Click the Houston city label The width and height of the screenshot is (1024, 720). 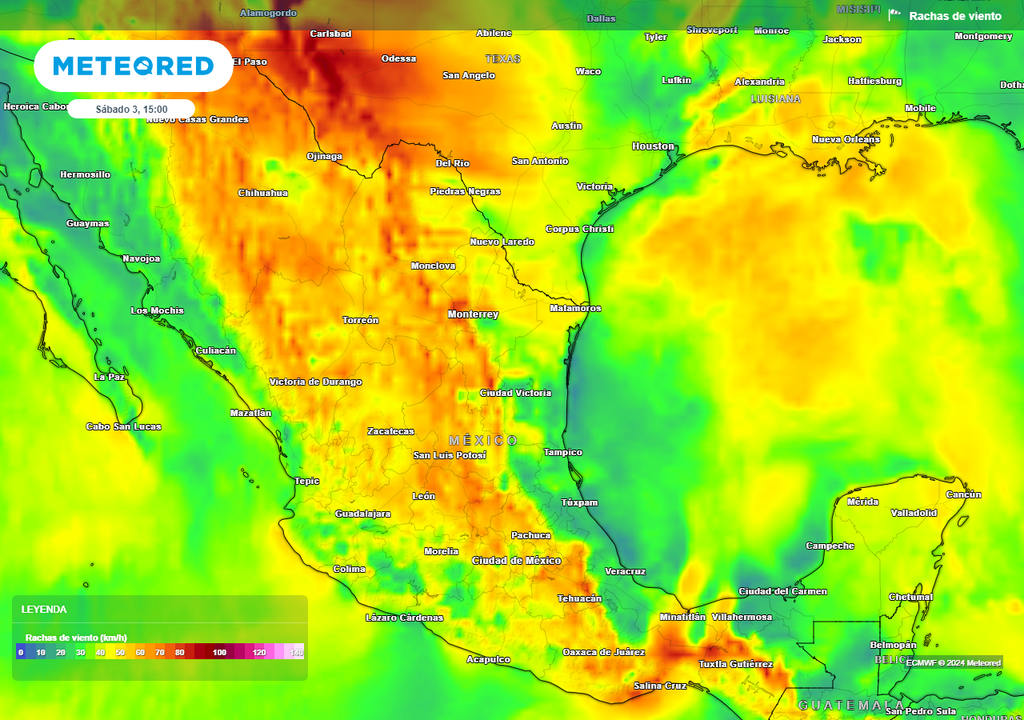click(653, 146)
